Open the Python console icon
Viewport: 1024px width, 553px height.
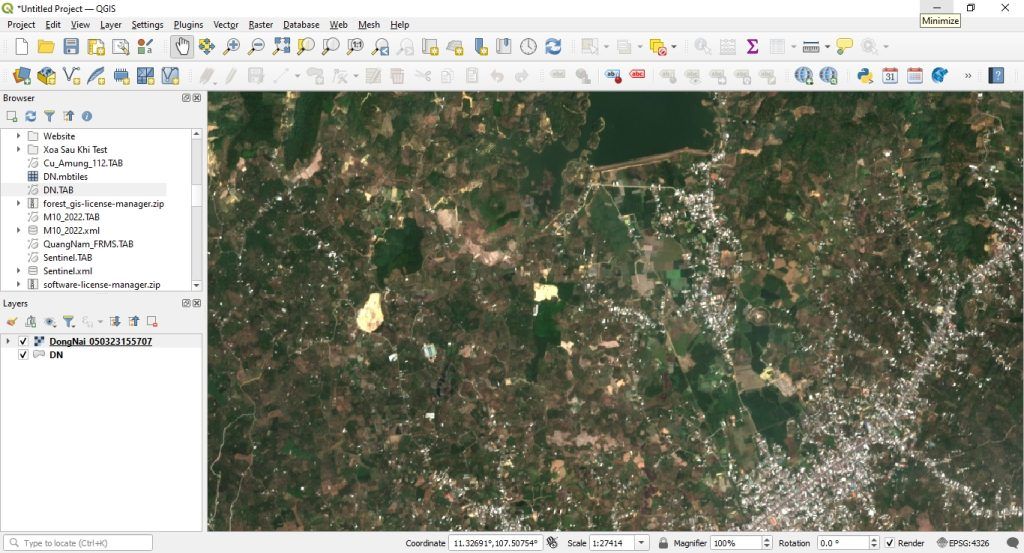coord(865,75)
